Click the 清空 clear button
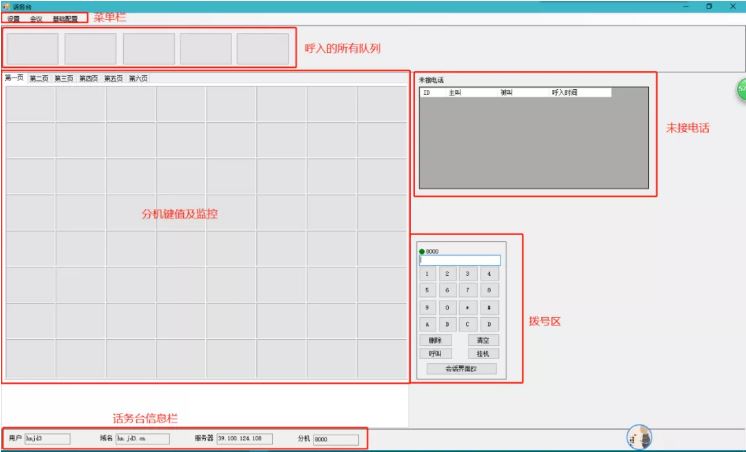The width and height of the screenshot is (746, 452). pos(483,340)
